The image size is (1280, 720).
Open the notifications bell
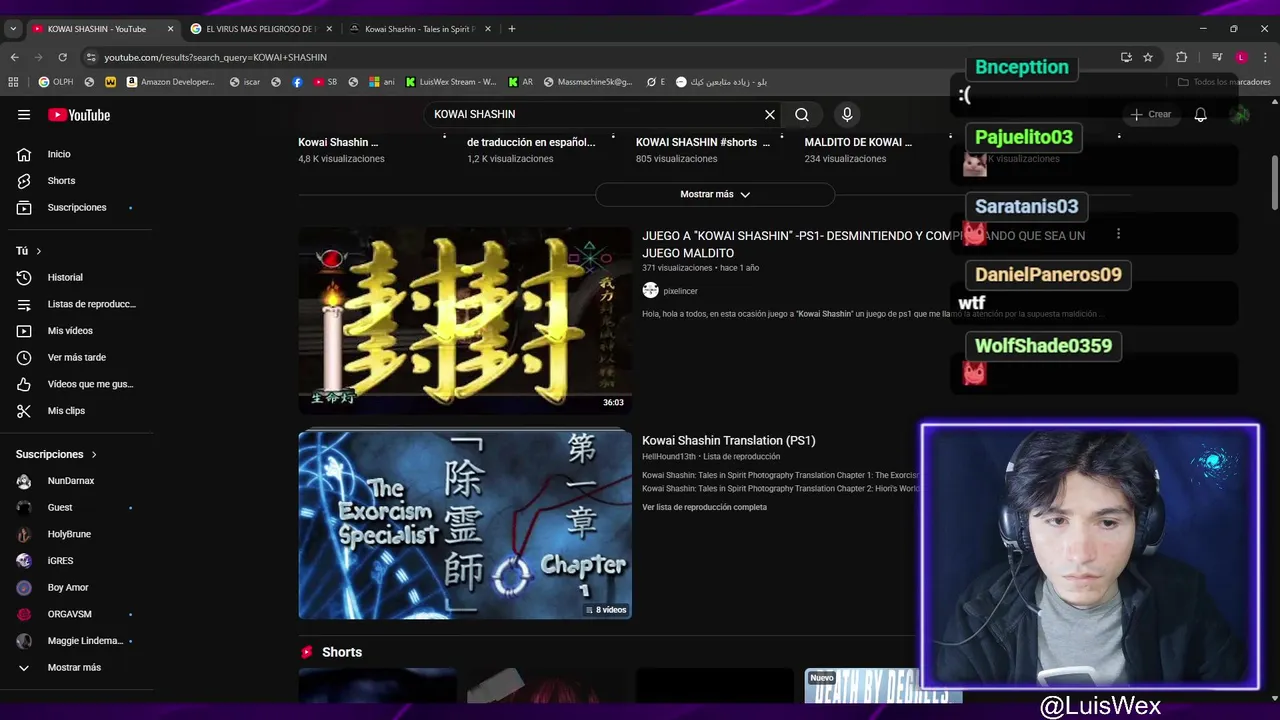[x=1200, y=115]
